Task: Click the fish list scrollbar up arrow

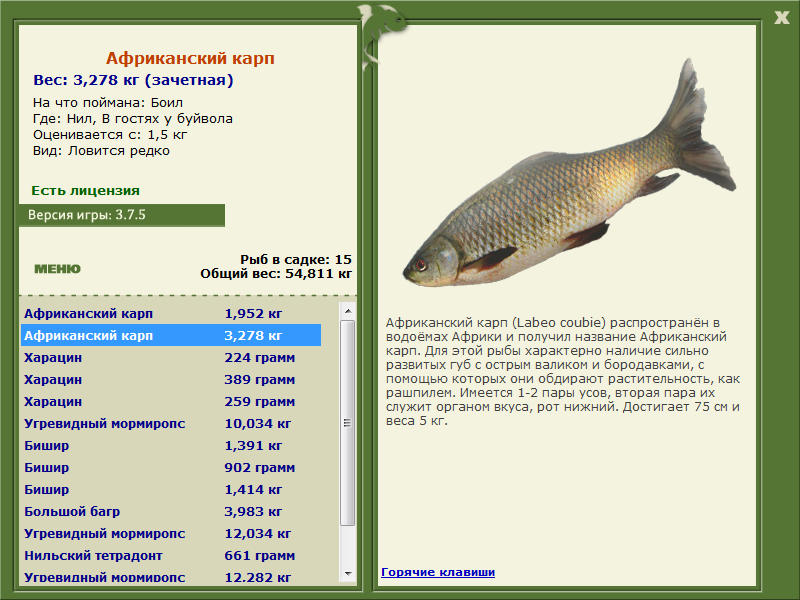Action: [347, 311]
